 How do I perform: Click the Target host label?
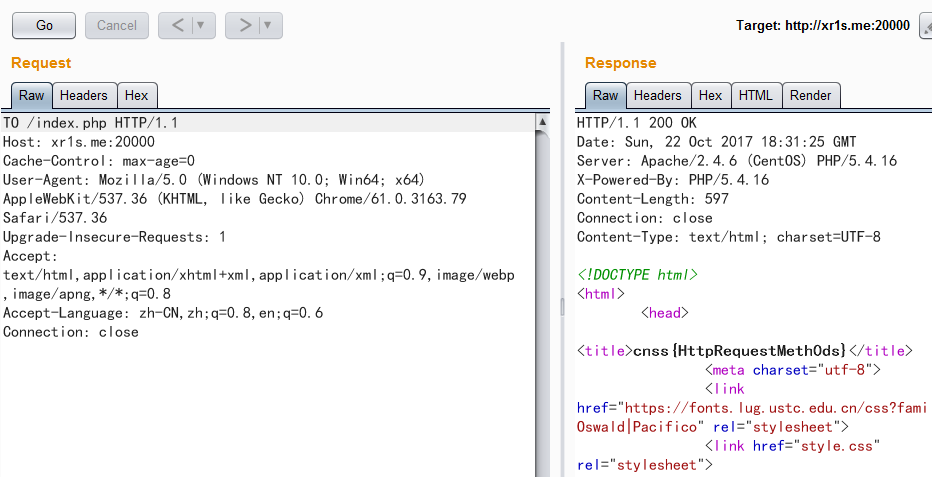[822, 26]
